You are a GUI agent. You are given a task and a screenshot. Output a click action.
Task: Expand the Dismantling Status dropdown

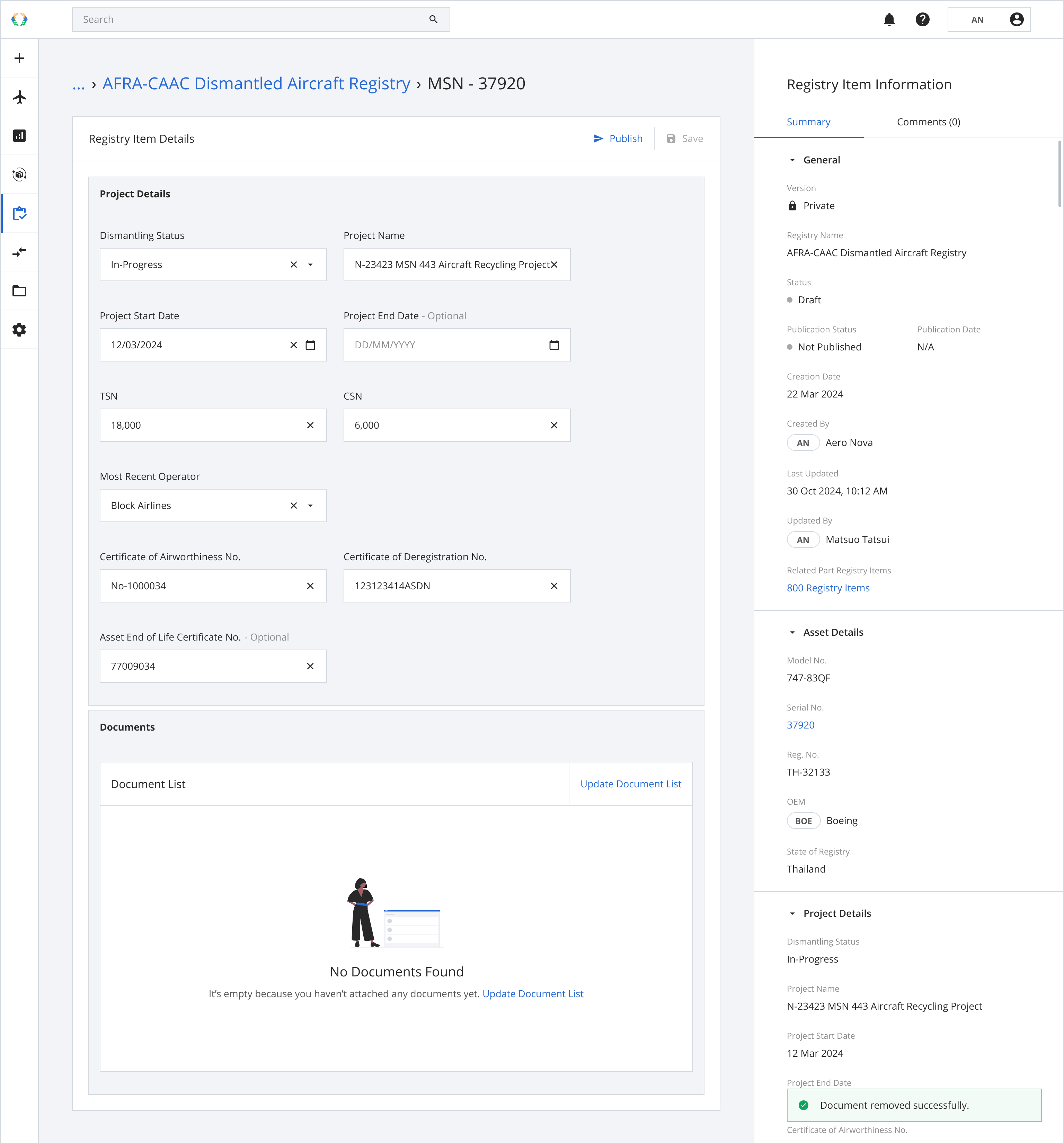tap(310, 265)
